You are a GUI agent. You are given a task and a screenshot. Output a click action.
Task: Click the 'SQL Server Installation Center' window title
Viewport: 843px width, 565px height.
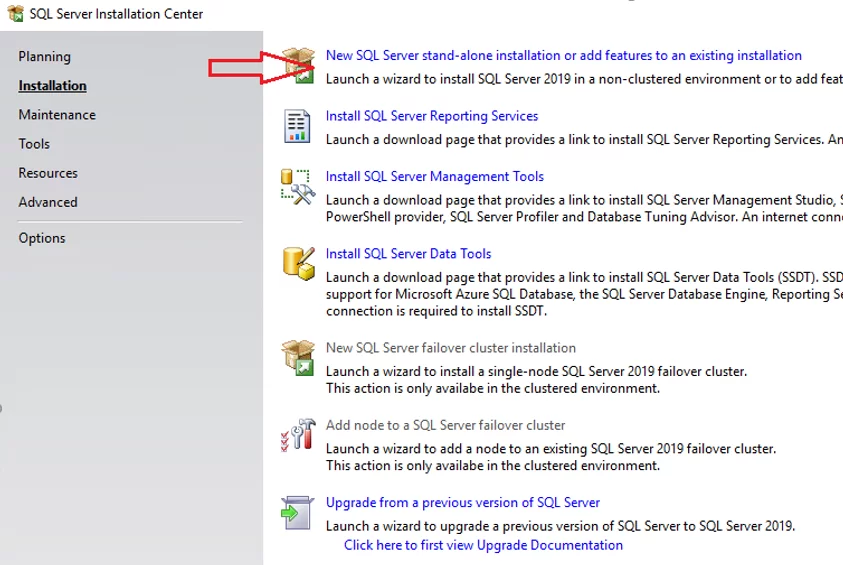point(116,14)
